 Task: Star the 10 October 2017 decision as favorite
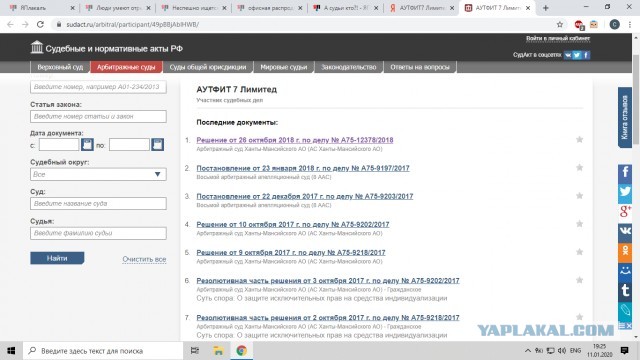(579, 224)
